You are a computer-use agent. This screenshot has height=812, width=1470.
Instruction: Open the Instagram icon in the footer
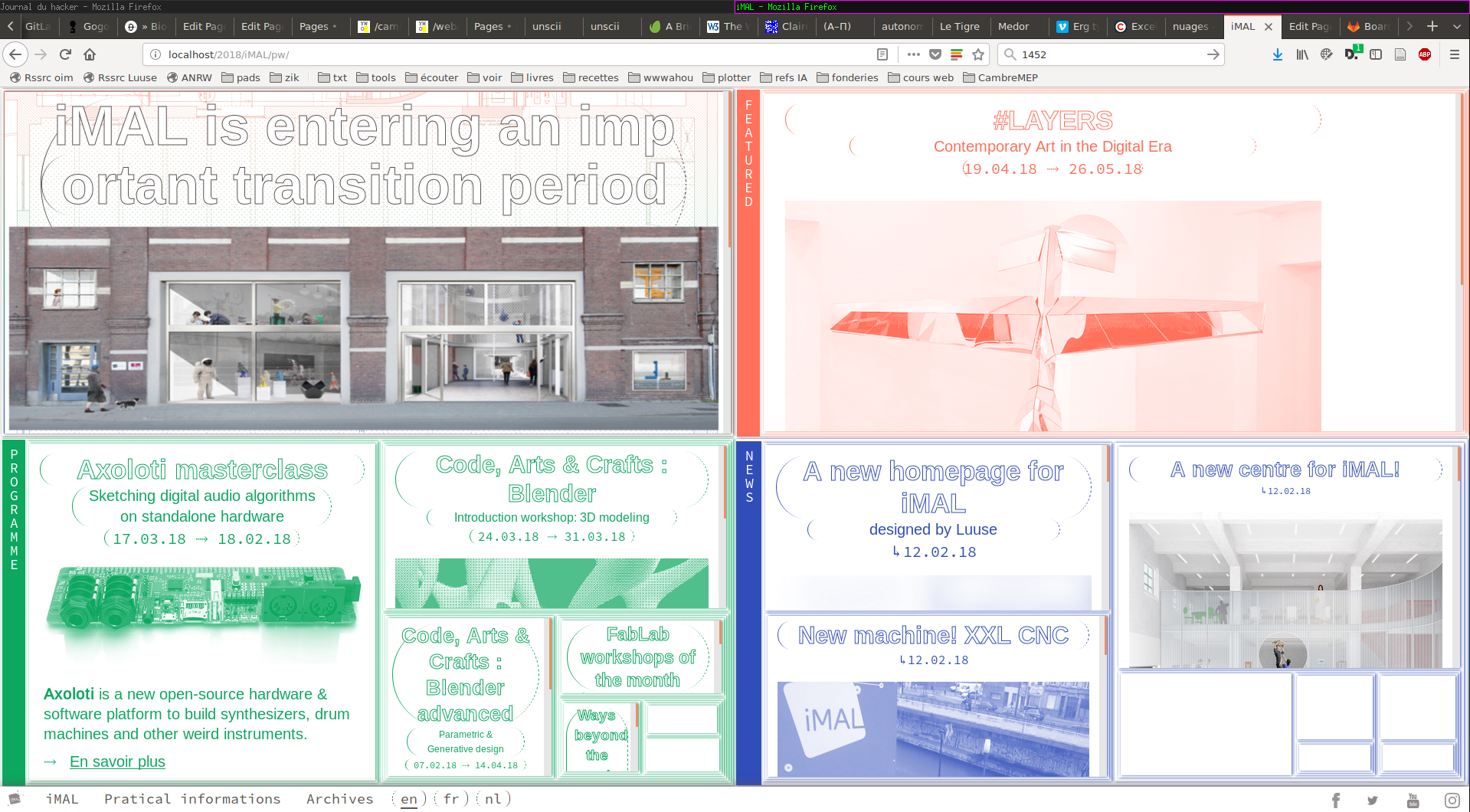[1452, 800]
